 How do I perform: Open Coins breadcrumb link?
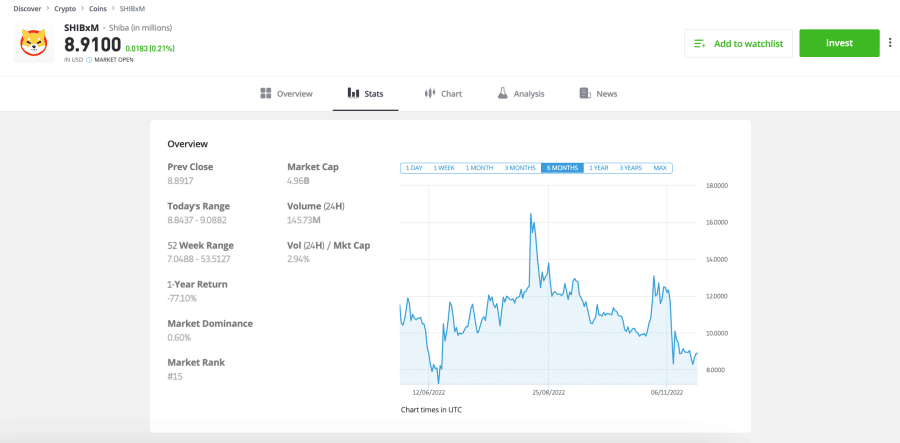[98, 9]
